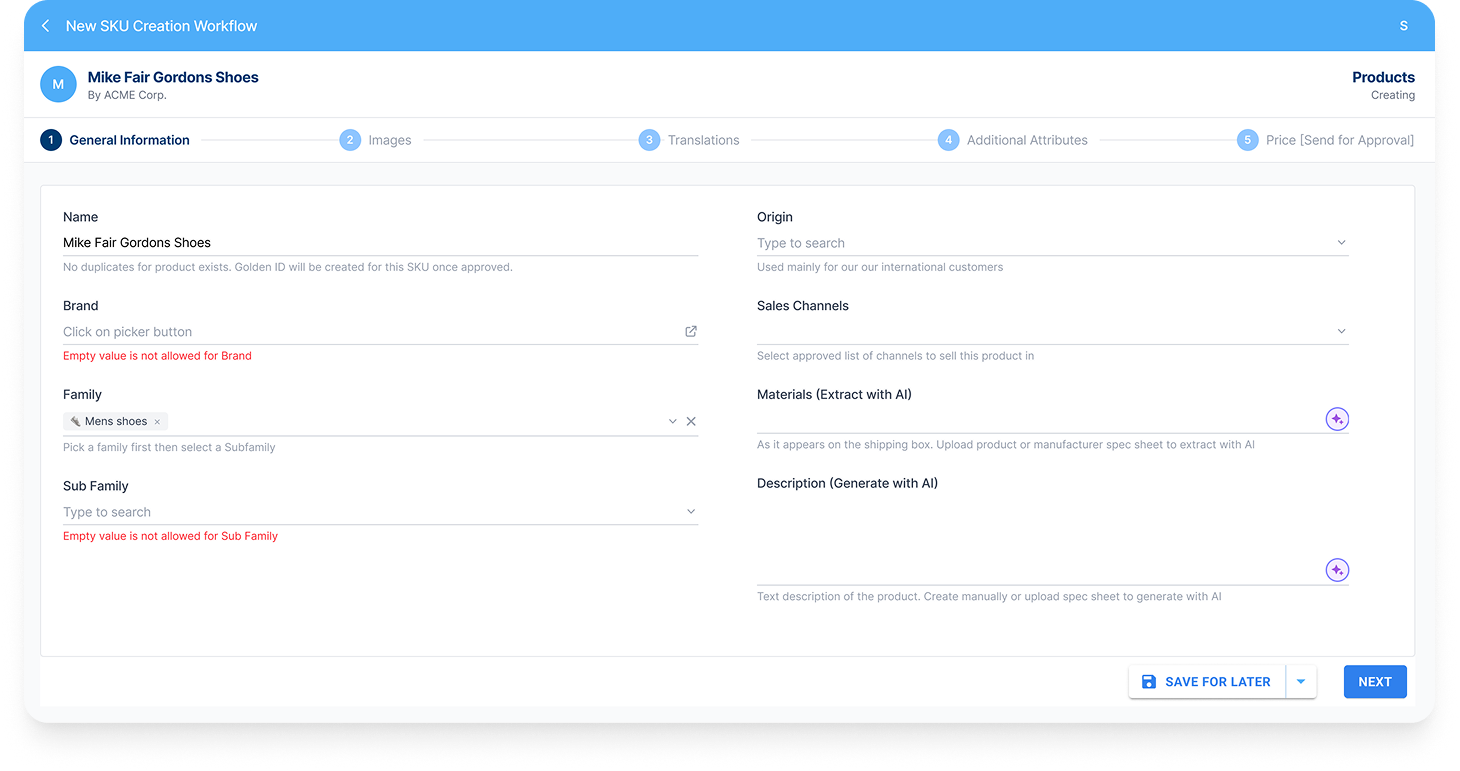This screenshot has height=771, width=1460.
Task: Expand the Sub Family dropdown chevron
Action: (x=691, y=512)
